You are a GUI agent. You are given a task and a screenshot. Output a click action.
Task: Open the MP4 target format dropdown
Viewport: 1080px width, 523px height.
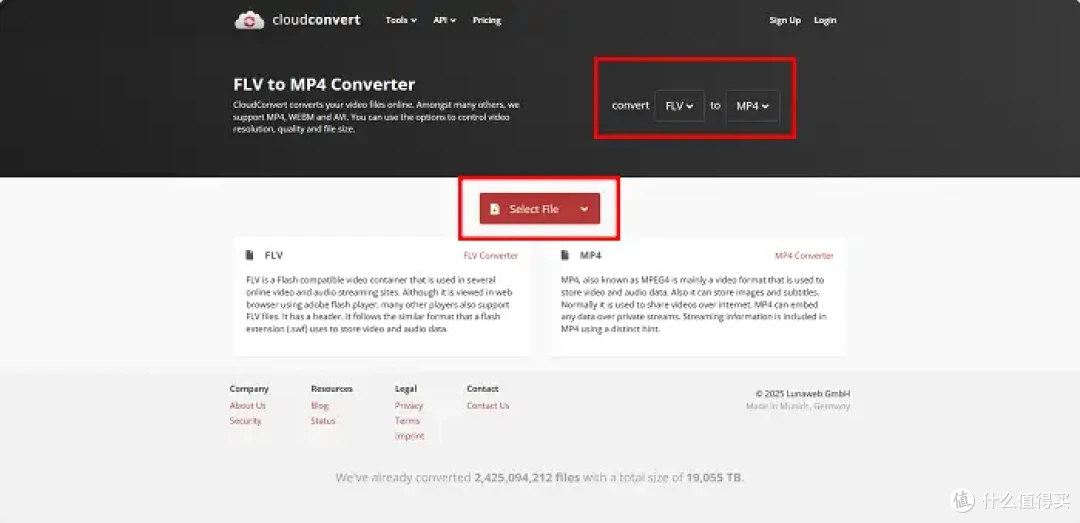[752, 106]
